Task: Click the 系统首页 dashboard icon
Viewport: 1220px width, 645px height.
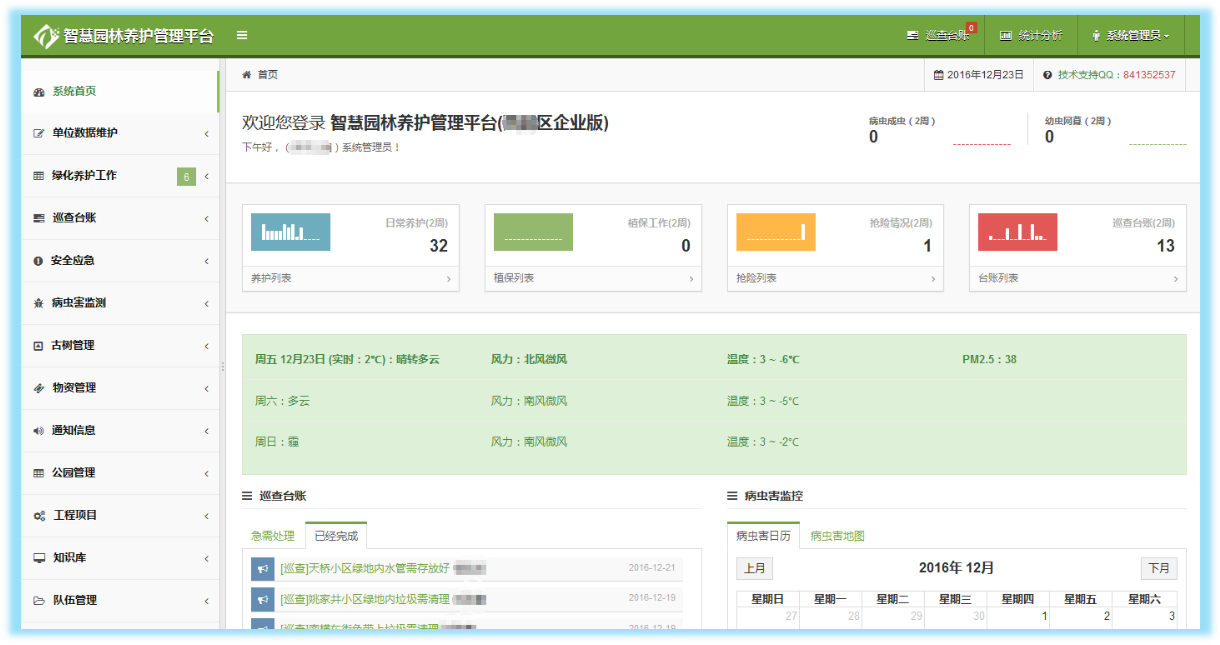Action: 39,92
